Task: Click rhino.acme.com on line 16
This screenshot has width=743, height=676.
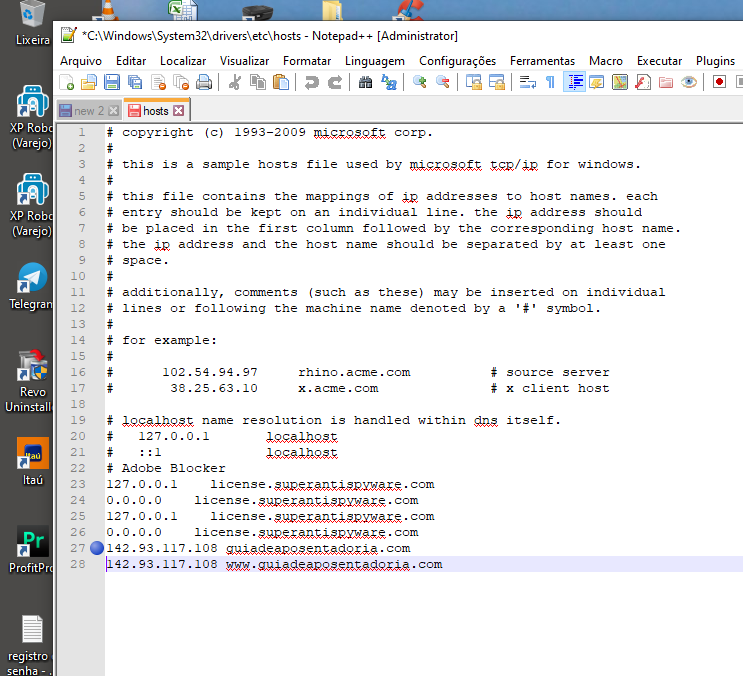Action: (x=354, y=372)
